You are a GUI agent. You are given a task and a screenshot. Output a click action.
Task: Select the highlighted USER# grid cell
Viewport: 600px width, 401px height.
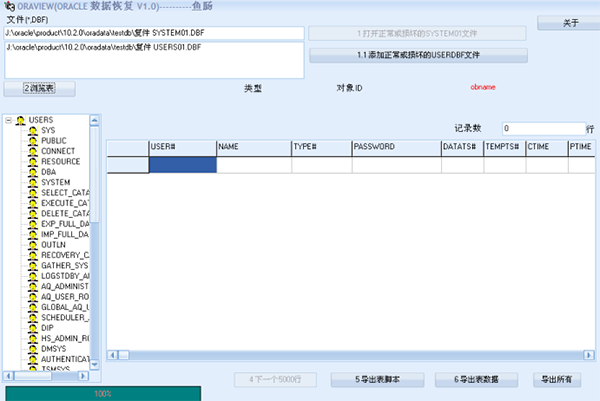(x=183, y=165)
